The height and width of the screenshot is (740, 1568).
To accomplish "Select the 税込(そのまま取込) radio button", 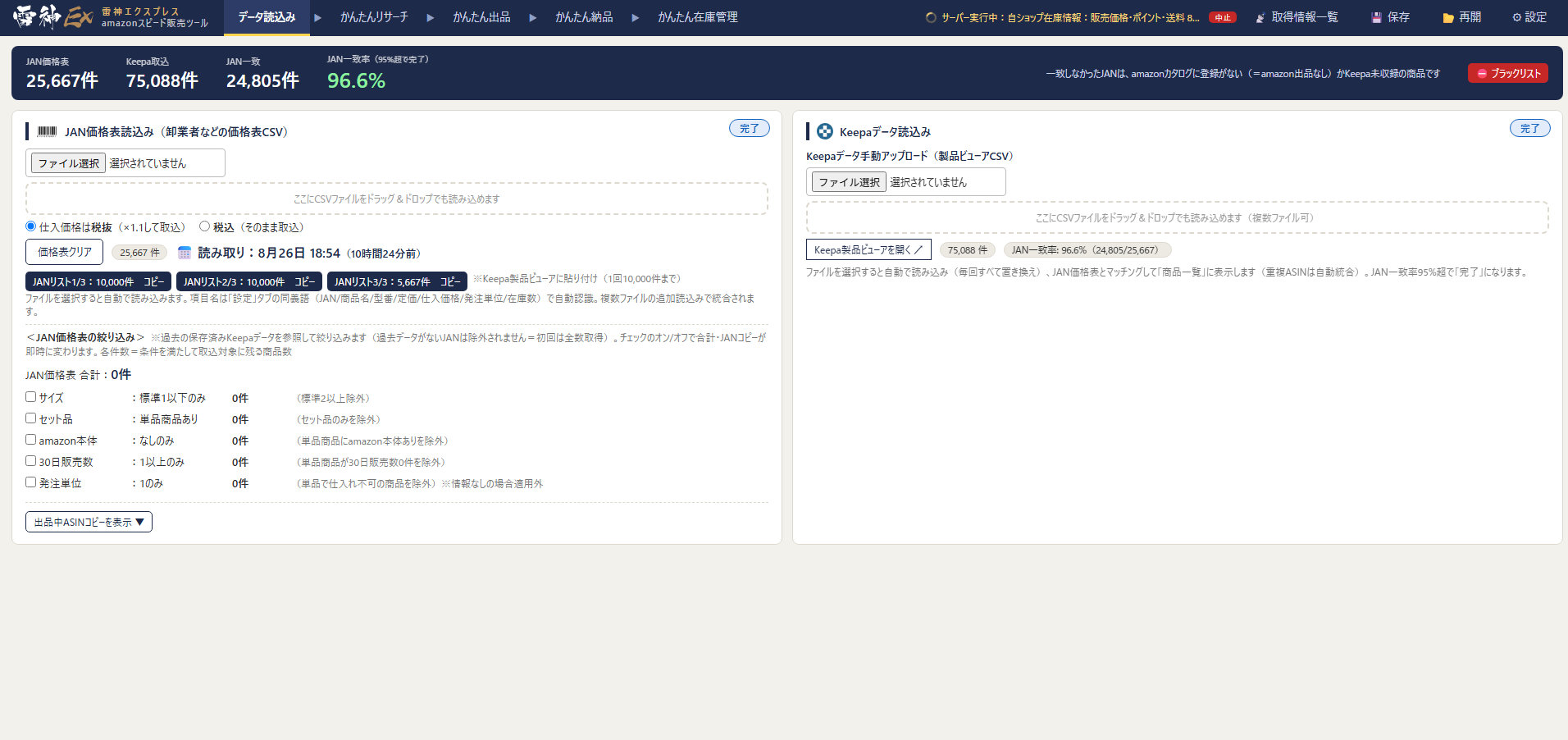I will pos(204,226).
